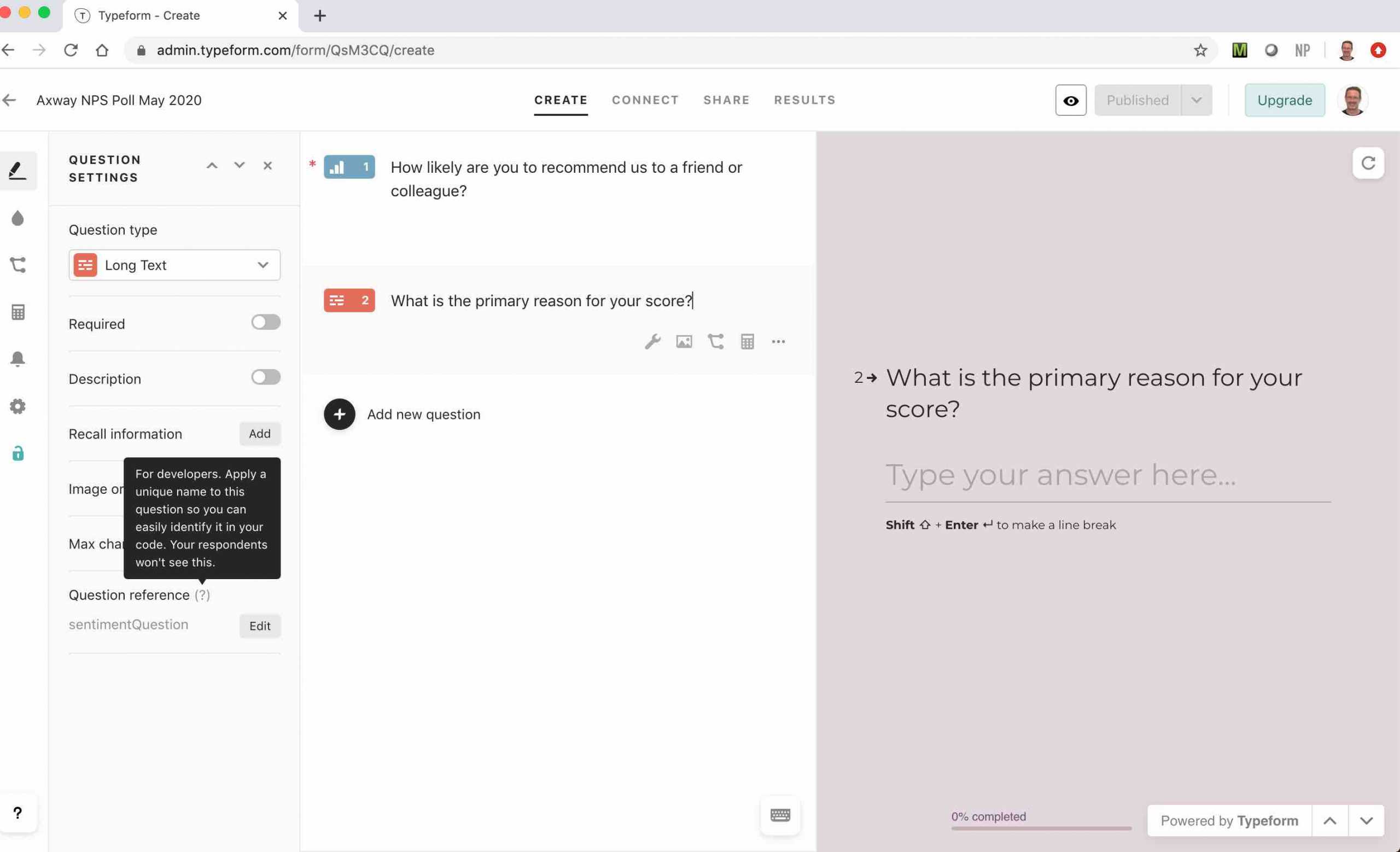Click the calculator icon for question 2
This screenshot has height=852, width=1400.
pos(747,341)
